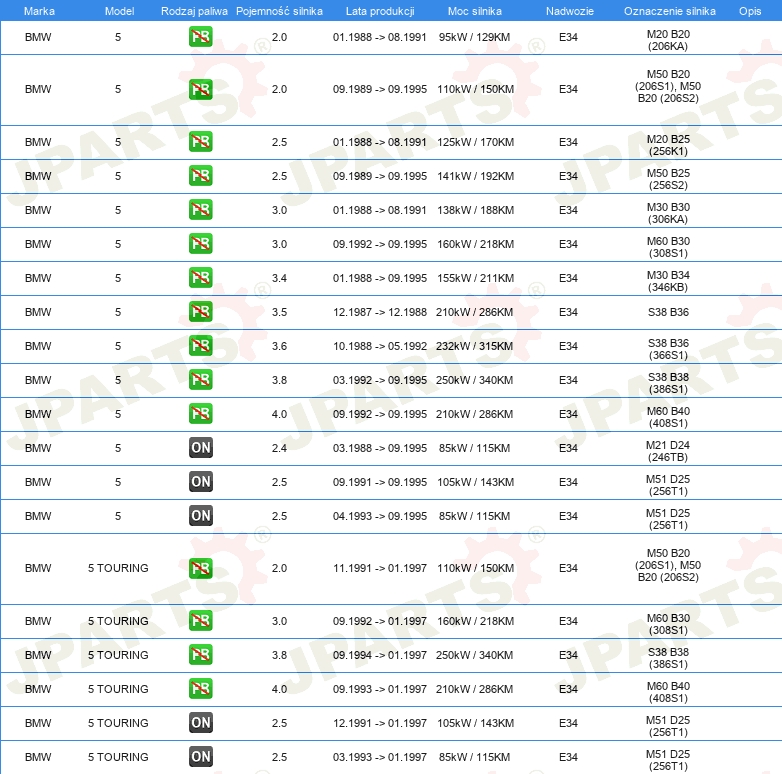
Task: Click the petrol icon in the 09.1992 -> 01.1997 Touring row
Action: (200, 620)
